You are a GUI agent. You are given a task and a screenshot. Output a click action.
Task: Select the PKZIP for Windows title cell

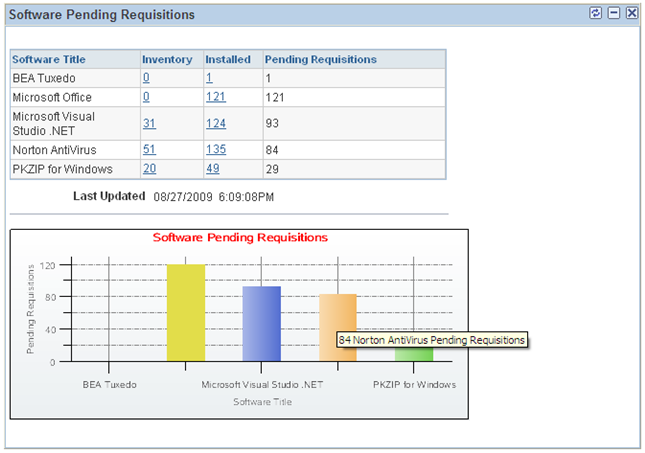pos(76,169)
